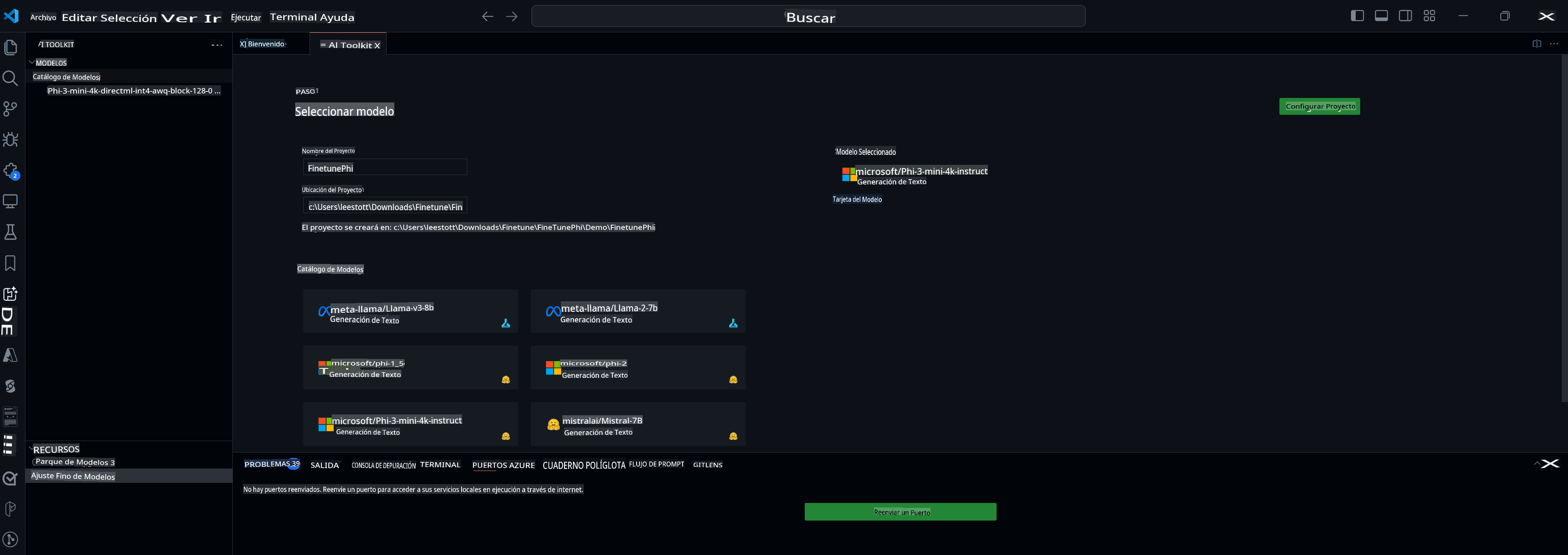This screenshot has height=555, width=1568.
Task: Split the editor to the right
Action: click(1536, 44)
